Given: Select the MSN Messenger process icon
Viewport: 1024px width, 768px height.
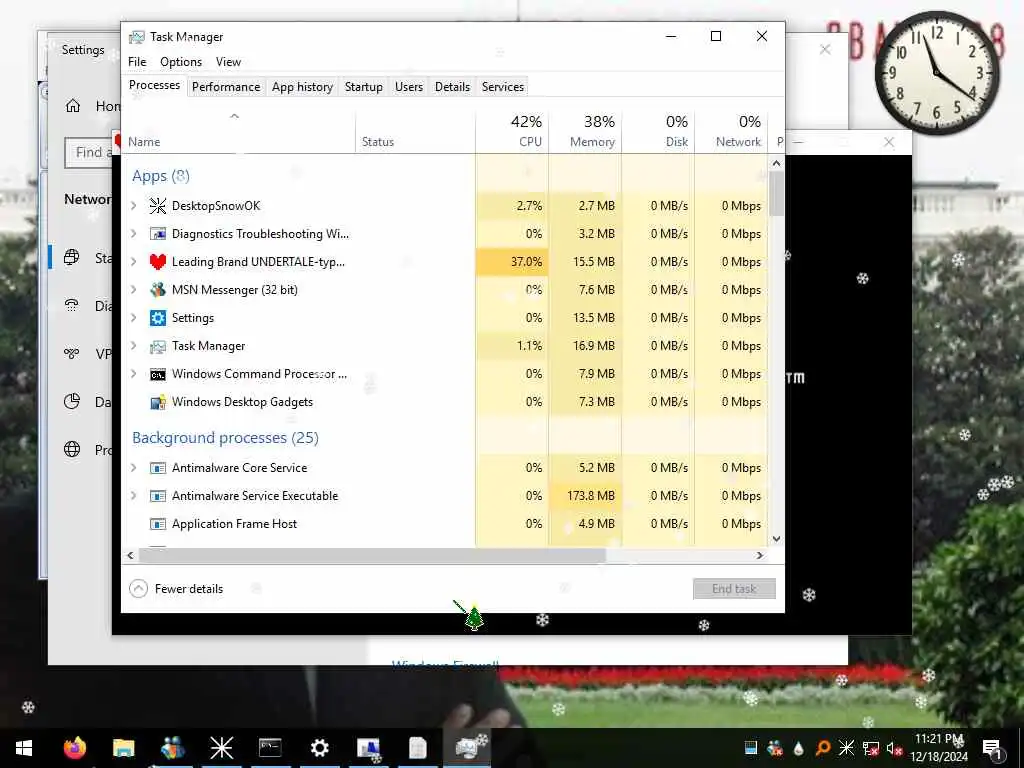Looking at the screenshot, I should [x=157, y=290].
